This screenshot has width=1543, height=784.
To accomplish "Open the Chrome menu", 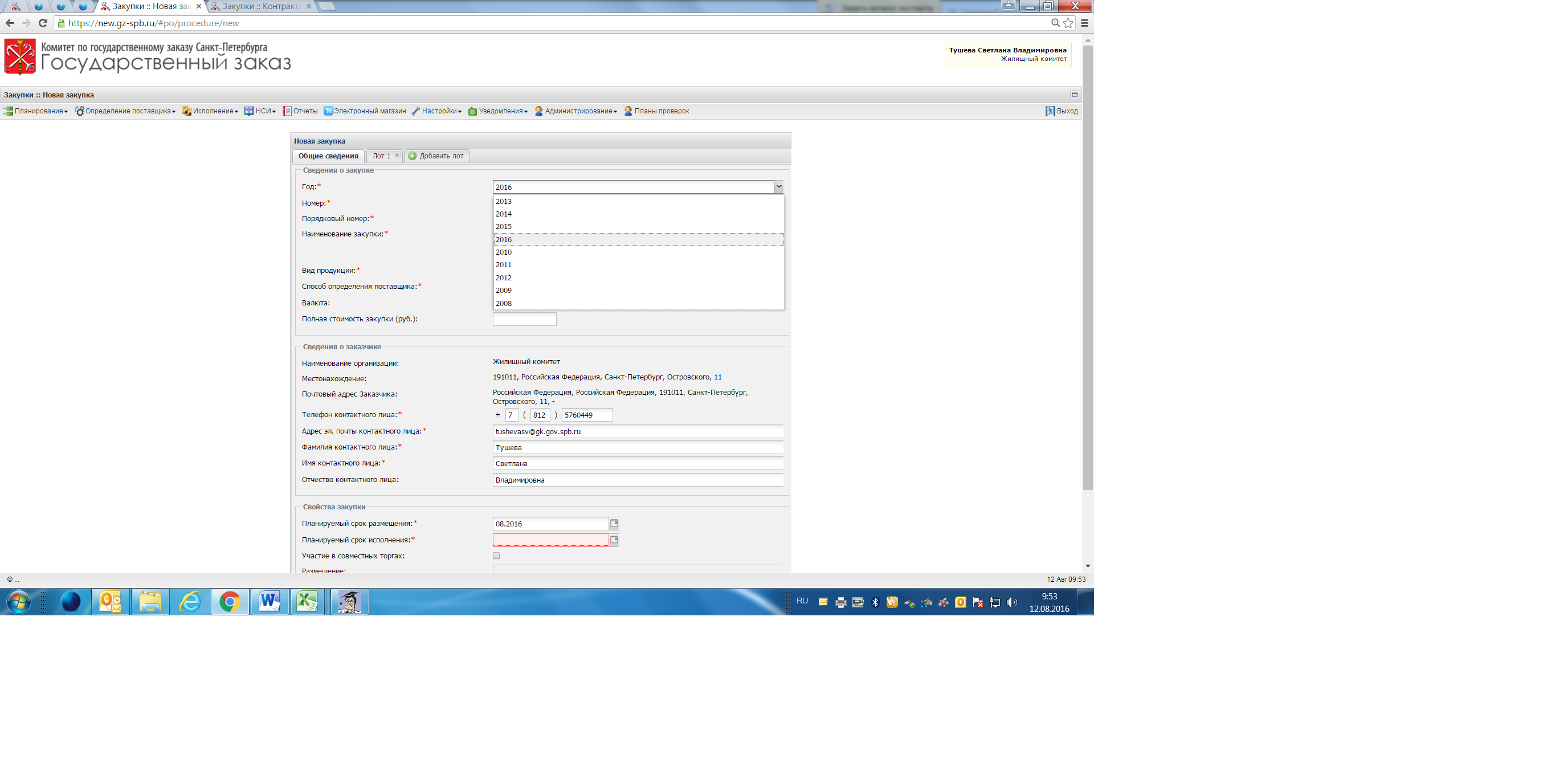I will [x=1085, y=23].
